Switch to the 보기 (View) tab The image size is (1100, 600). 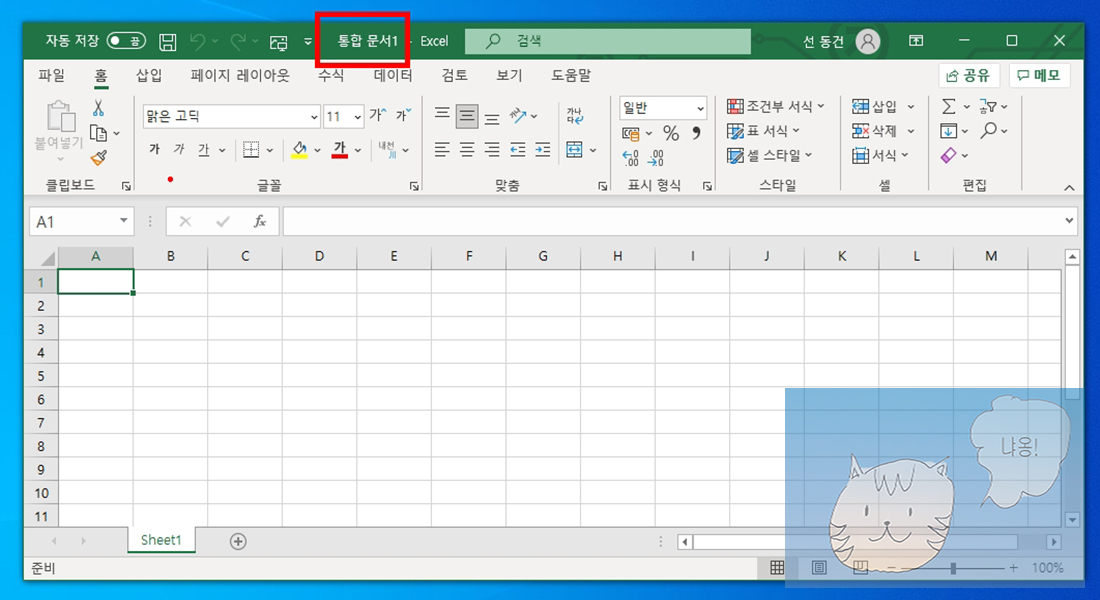pos(509,75)
